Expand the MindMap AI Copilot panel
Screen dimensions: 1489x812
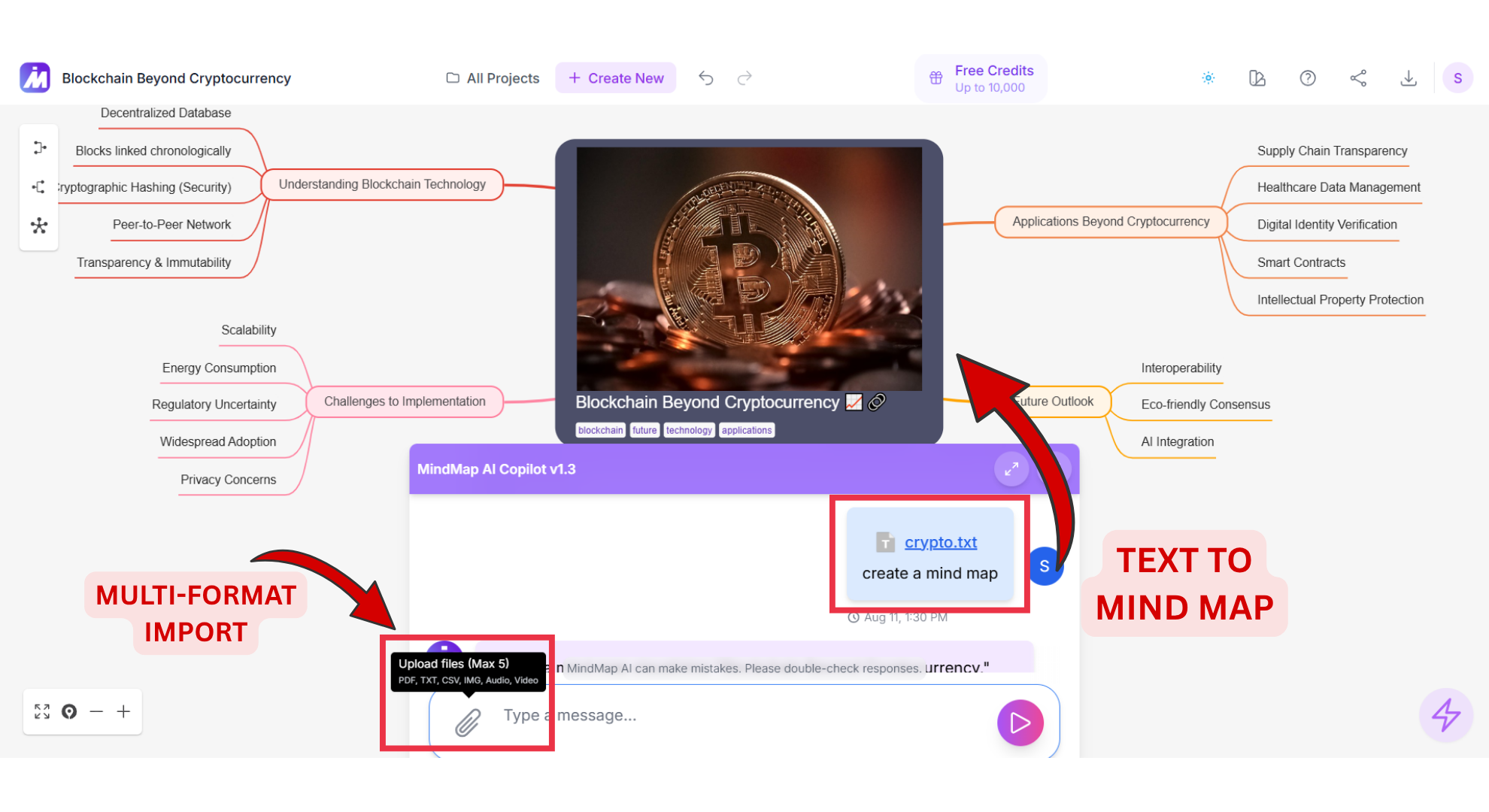(x=1011, y=469)
